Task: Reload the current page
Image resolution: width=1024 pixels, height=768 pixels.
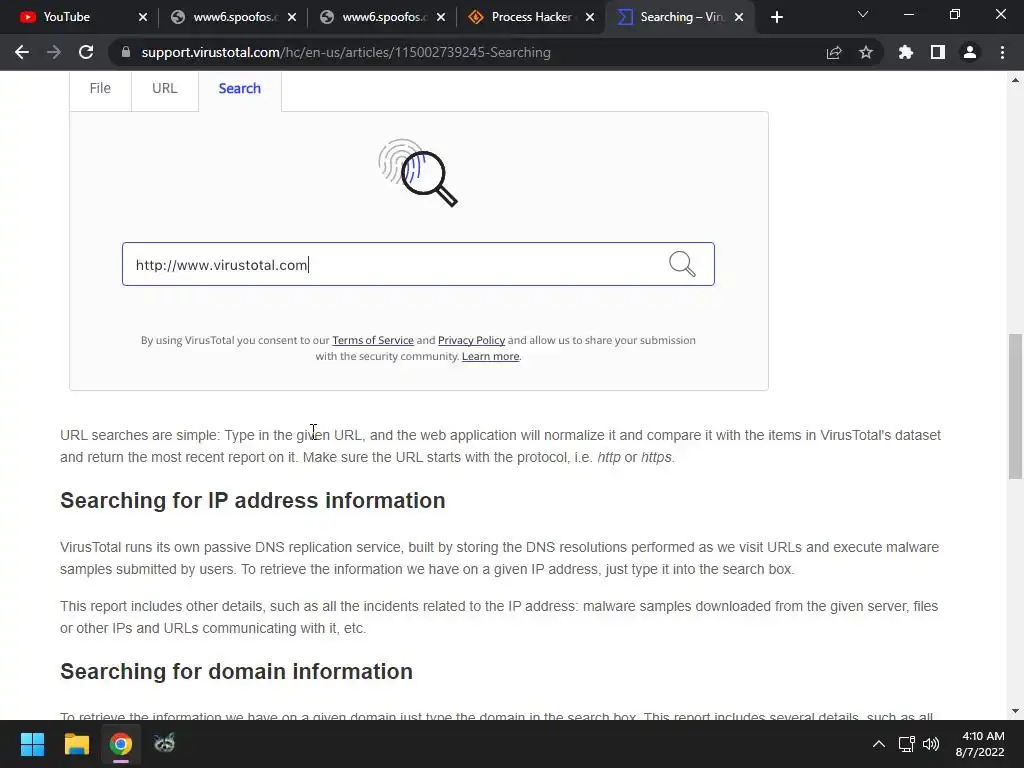Action: tap(86, 52)
